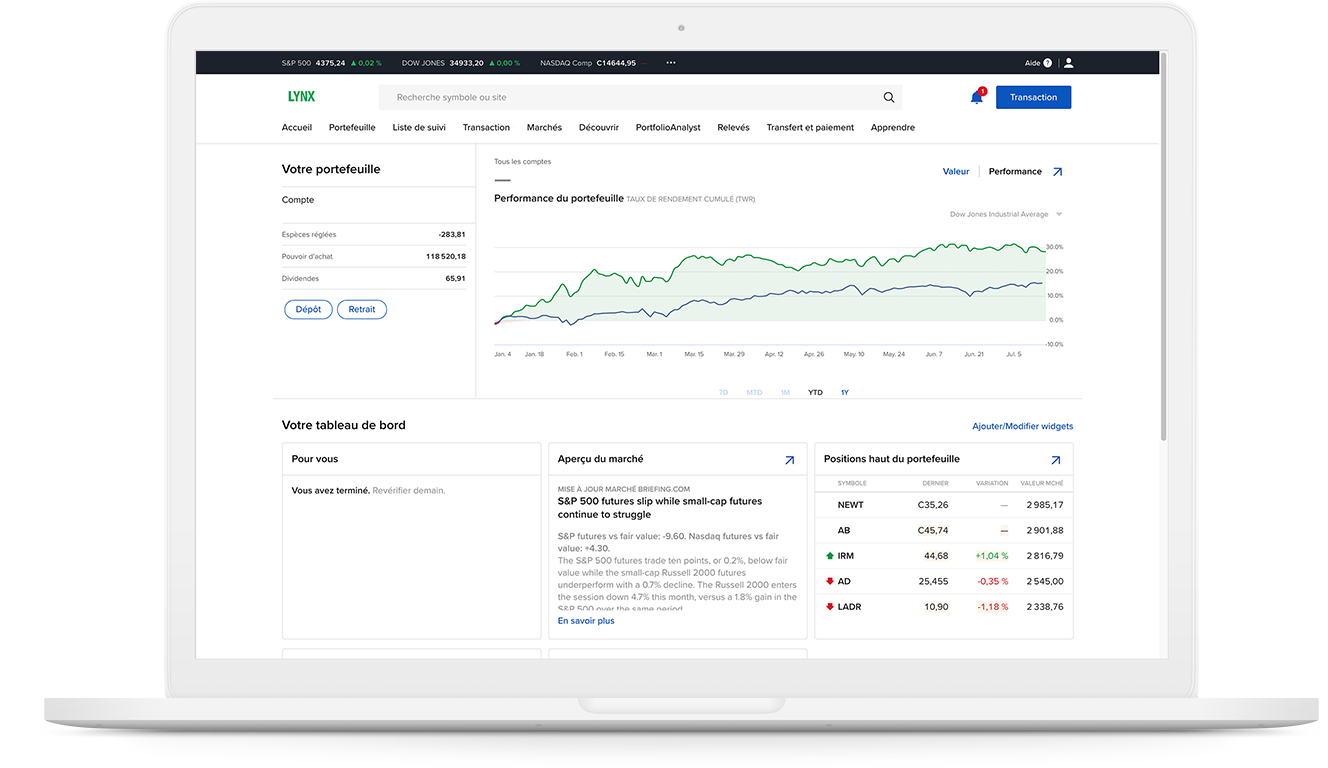Click the red down arrow beside AD
Viewport: 1328px width, 768px height.
pos(829,581)
